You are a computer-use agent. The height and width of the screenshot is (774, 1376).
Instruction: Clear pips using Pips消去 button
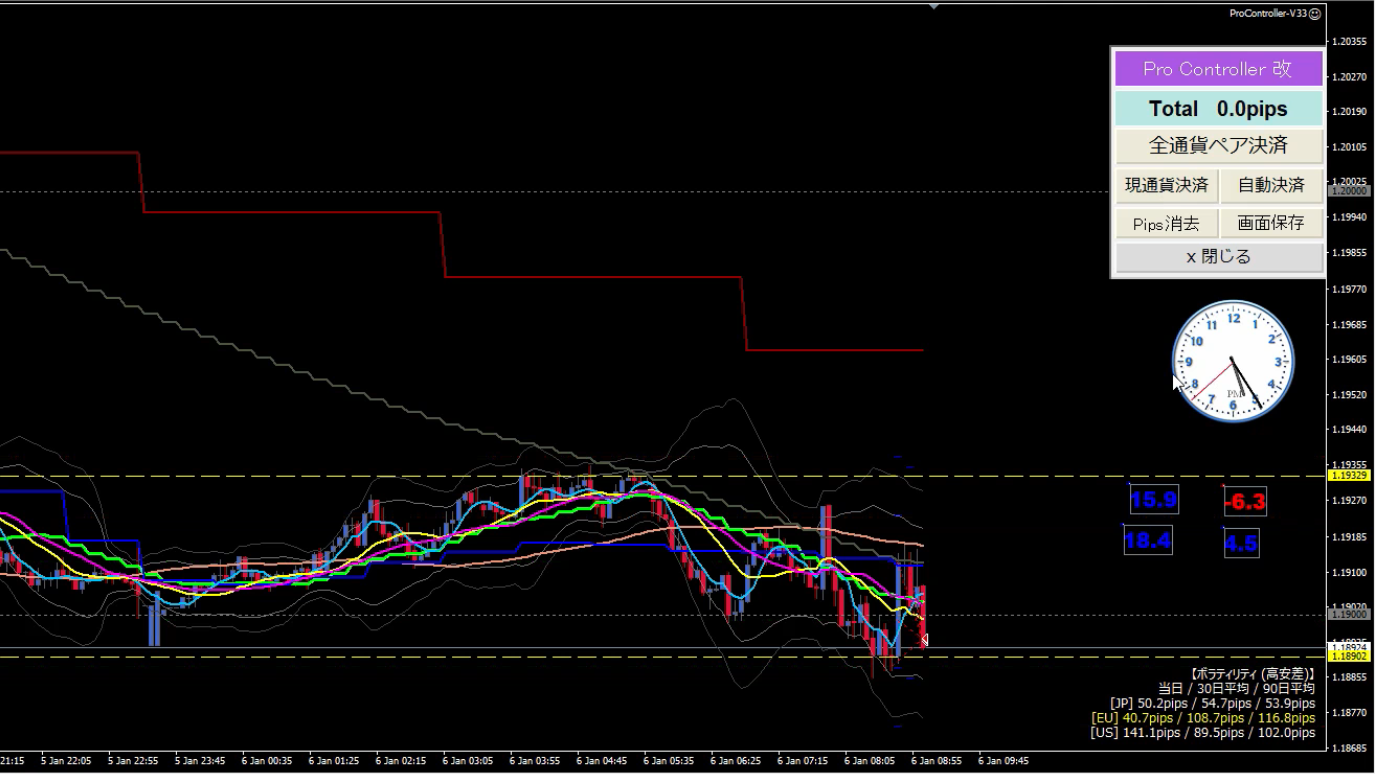1166,224
